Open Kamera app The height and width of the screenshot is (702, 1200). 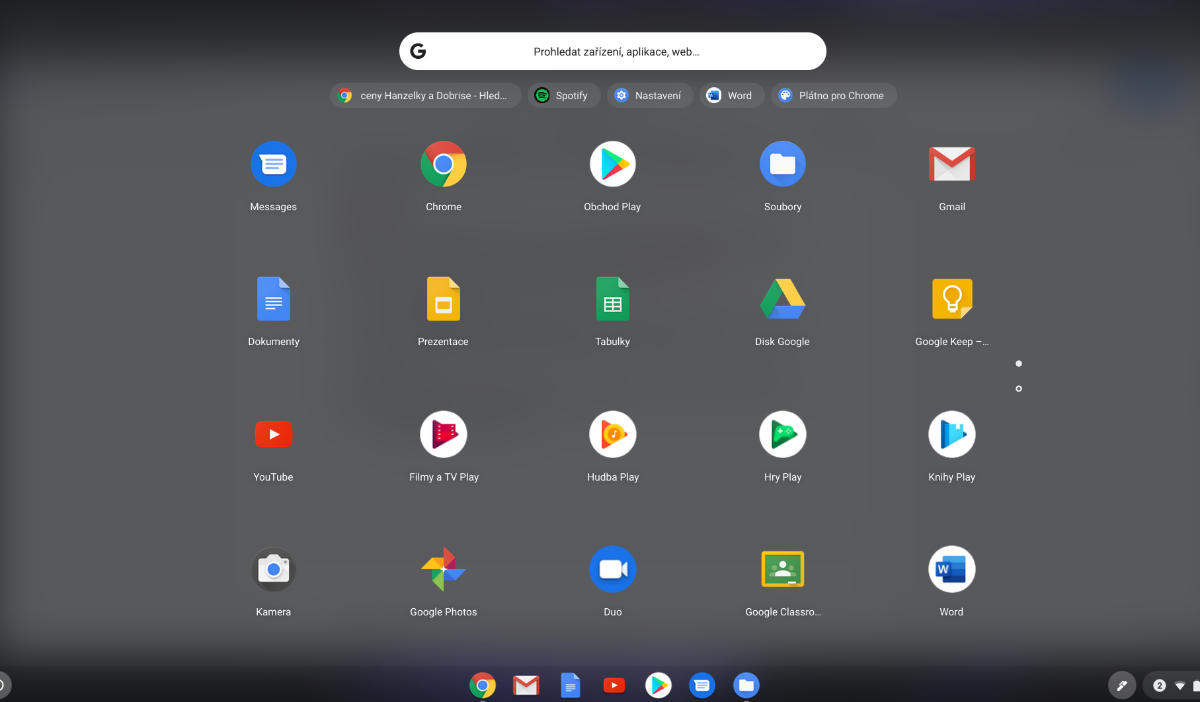273,570
